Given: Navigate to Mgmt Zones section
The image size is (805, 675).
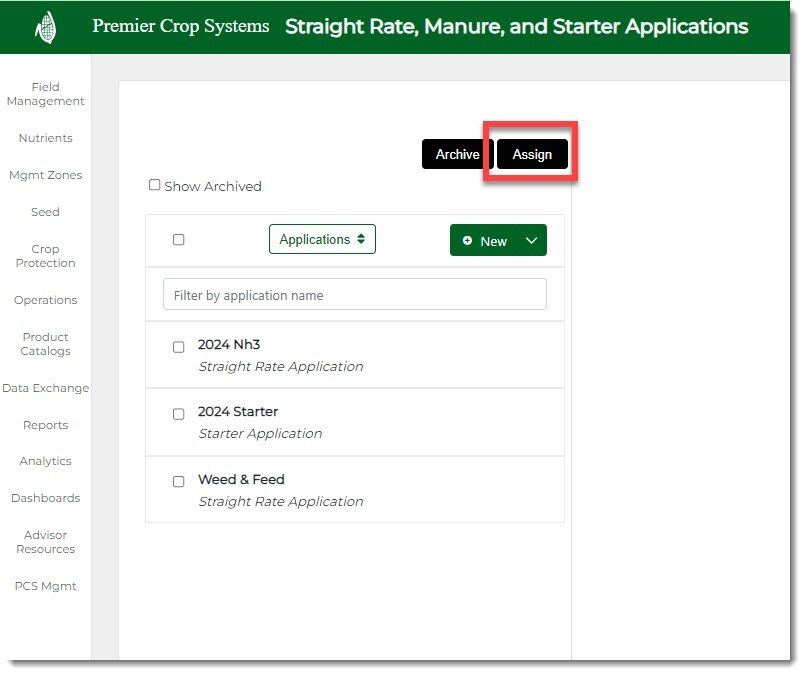Looking at the screenshot, I should (45, 175).
